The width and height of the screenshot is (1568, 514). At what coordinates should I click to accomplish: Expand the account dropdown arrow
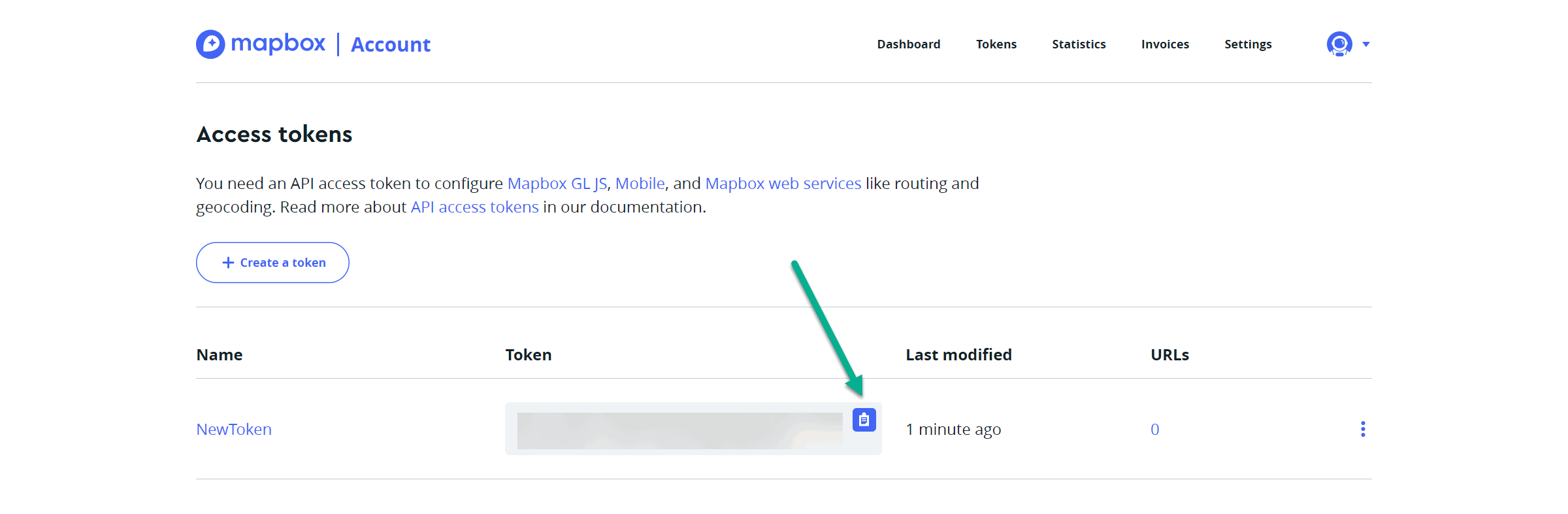tap(1366, 44)
